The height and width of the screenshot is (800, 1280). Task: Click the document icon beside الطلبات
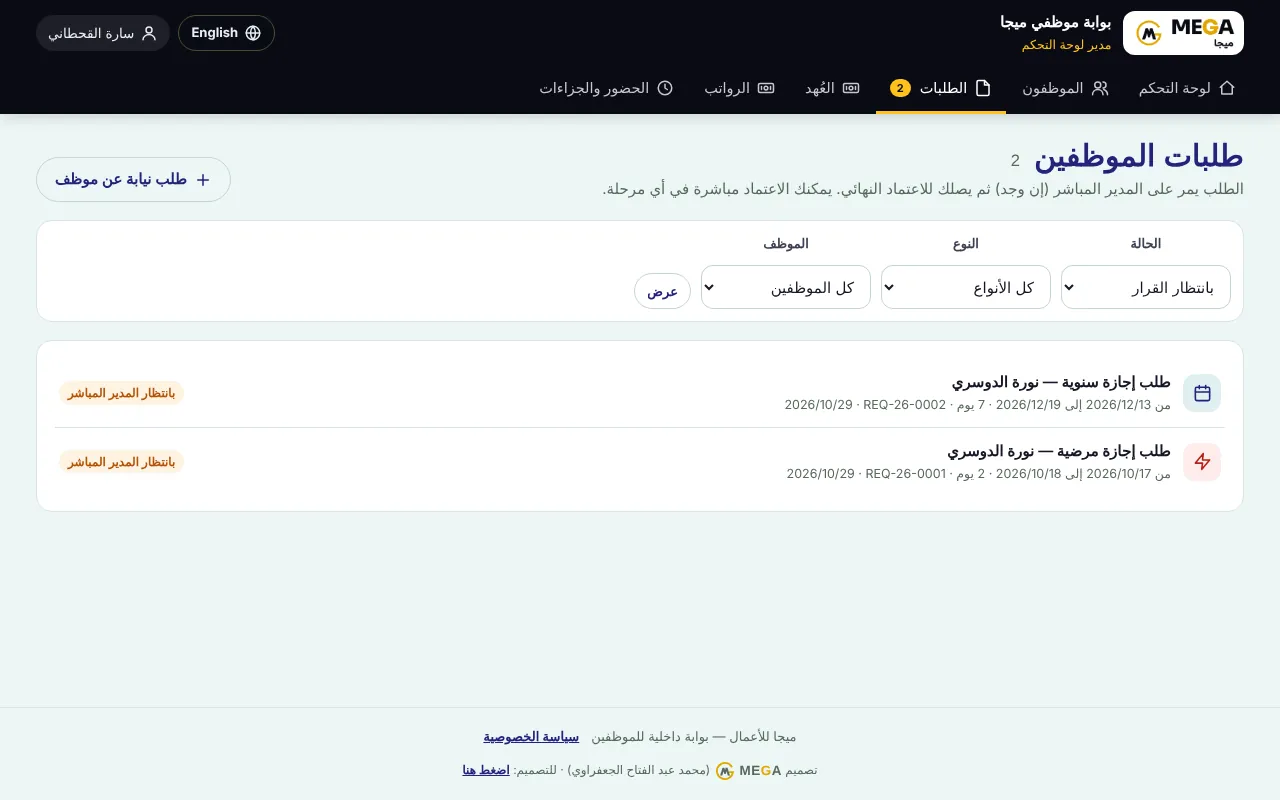(983, 88)
